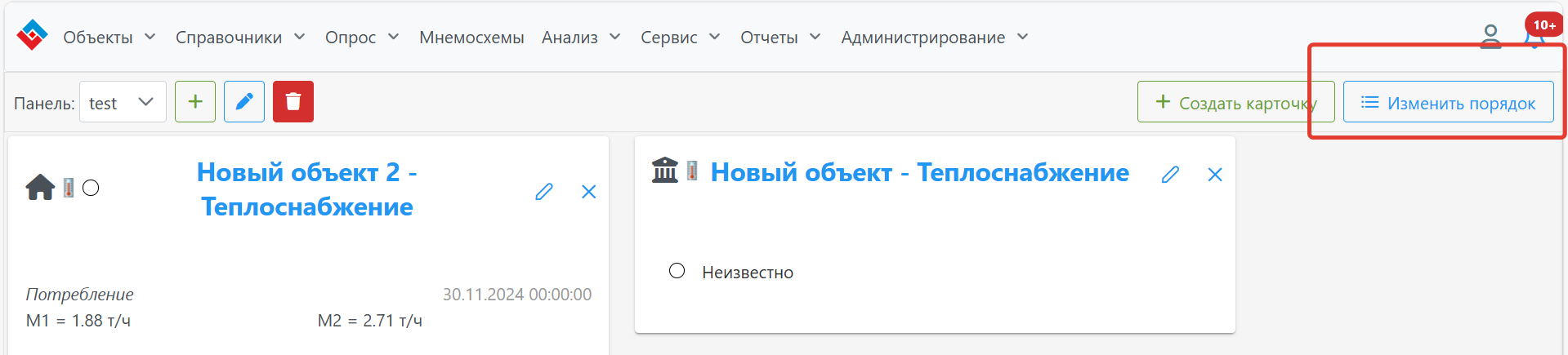This screenshot has width=1568, height=355.
Task: Open the Отчеты menu
Action: click(x=780, y=38)
